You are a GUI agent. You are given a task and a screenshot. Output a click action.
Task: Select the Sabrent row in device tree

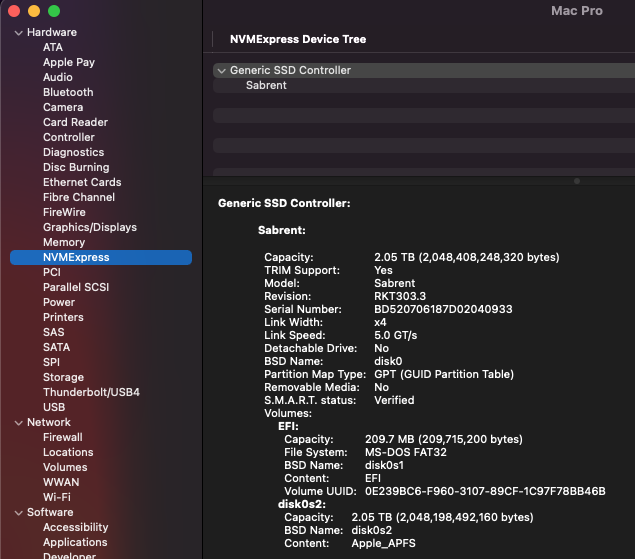pyautogui.click(x=424, y=85)
